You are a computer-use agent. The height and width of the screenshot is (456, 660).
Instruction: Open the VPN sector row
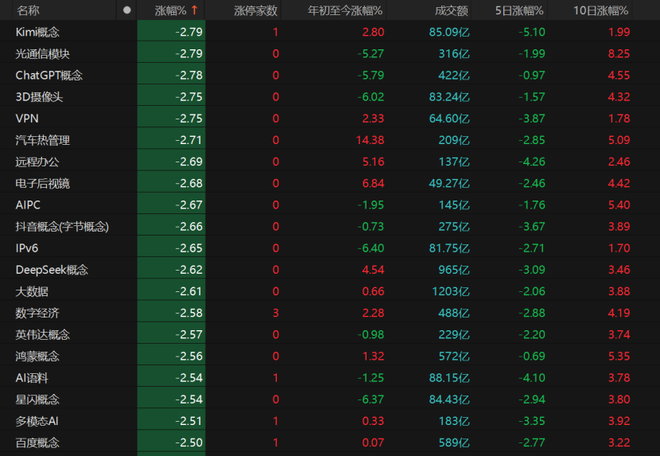click(x=27, y=119)
